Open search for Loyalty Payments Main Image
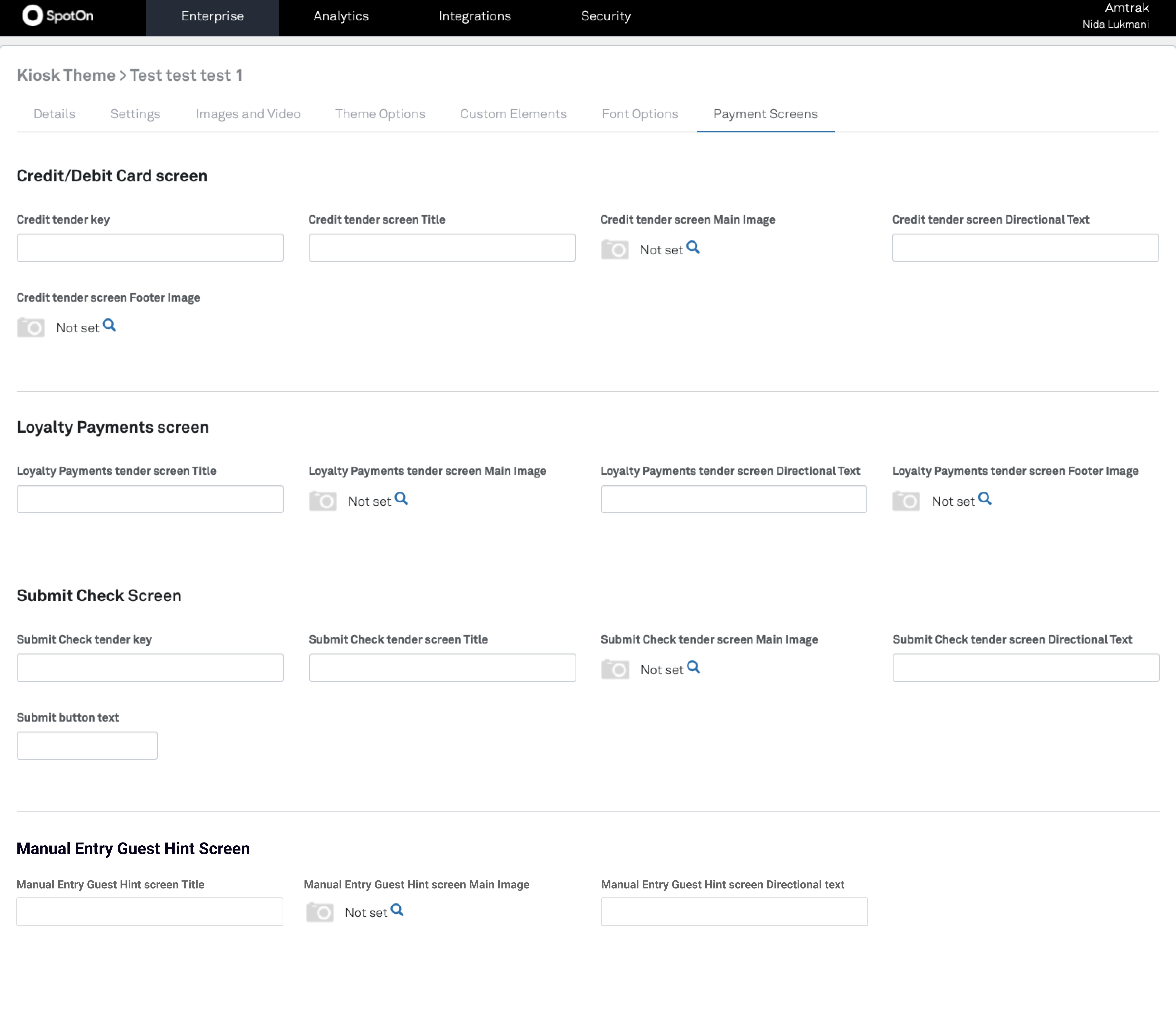Screen dimensions: 1176x1024 click(x=401, y=499)
